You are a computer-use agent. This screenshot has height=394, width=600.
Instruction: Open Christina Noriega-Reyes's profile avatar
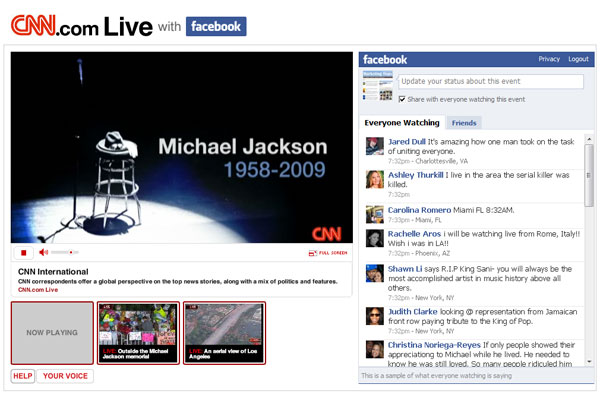click(x=375, y=349)
